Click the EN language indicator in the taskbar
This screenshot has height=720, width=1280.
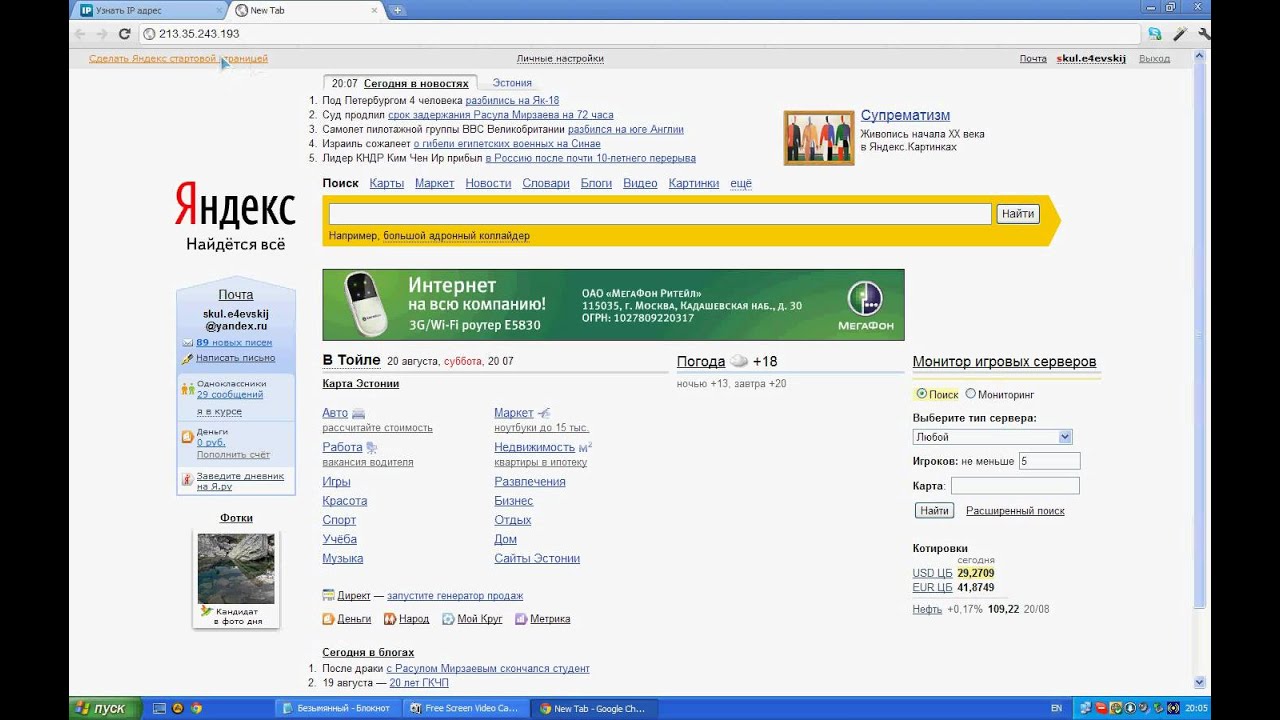(1056, 708)
